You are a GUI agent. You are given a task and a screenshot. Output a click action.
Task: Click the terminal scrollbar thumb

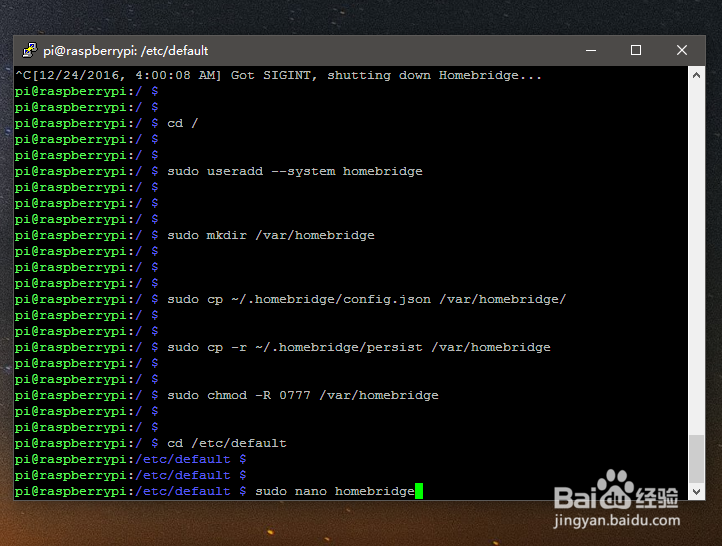tap(696, 459)
